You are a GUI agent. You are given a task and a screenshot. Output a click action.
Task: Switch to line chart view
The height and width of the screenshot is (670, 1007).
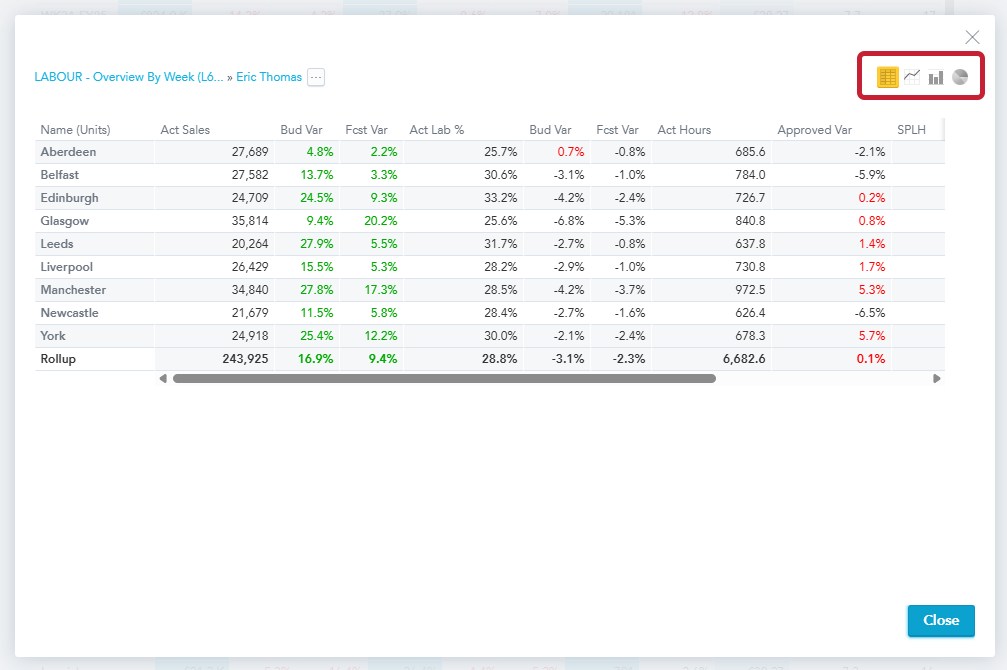click(912, 77)
